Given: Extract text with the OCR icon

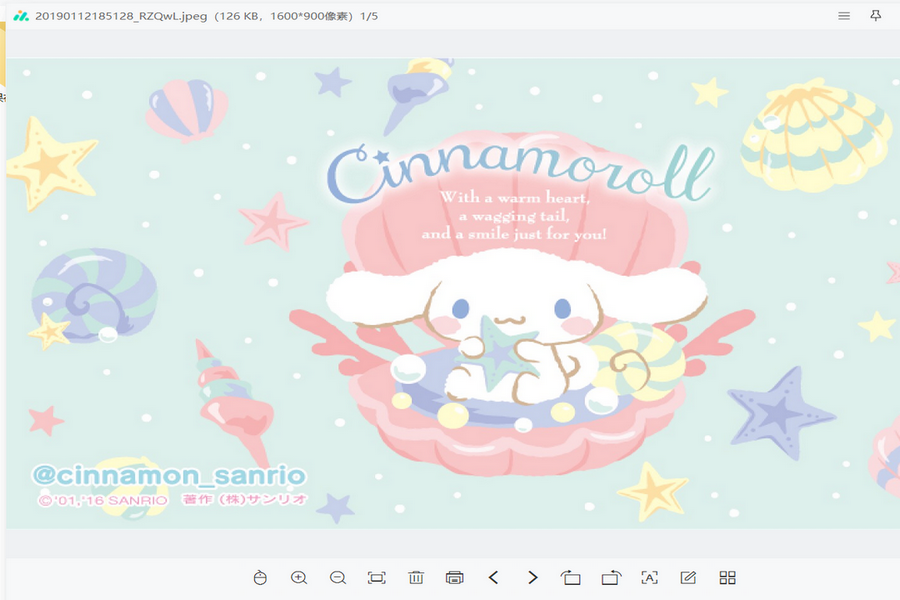Looking at the screenshot, I should 649,578.
